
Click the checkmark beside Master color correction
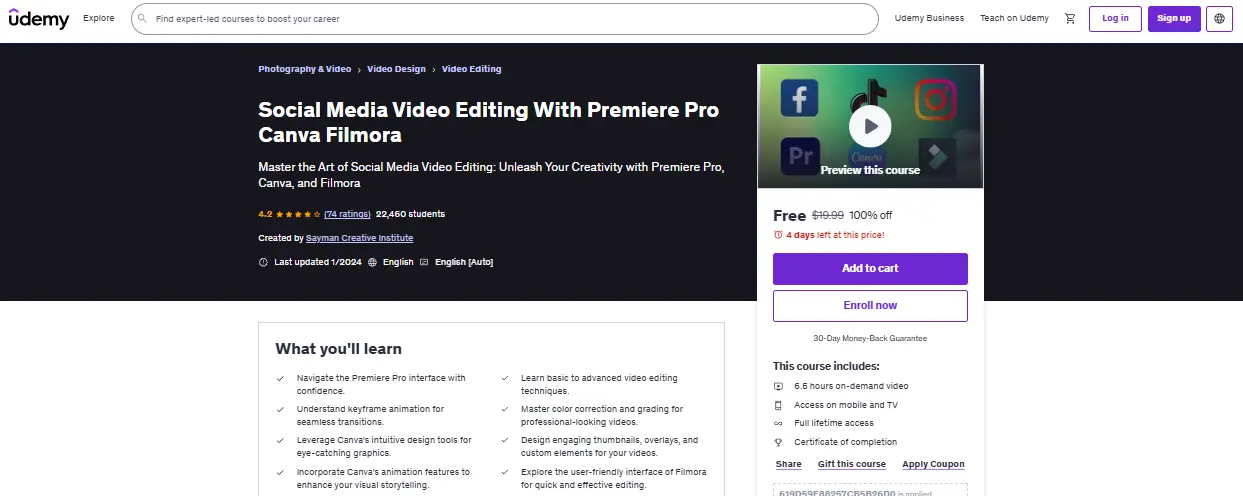pos(504,409)
